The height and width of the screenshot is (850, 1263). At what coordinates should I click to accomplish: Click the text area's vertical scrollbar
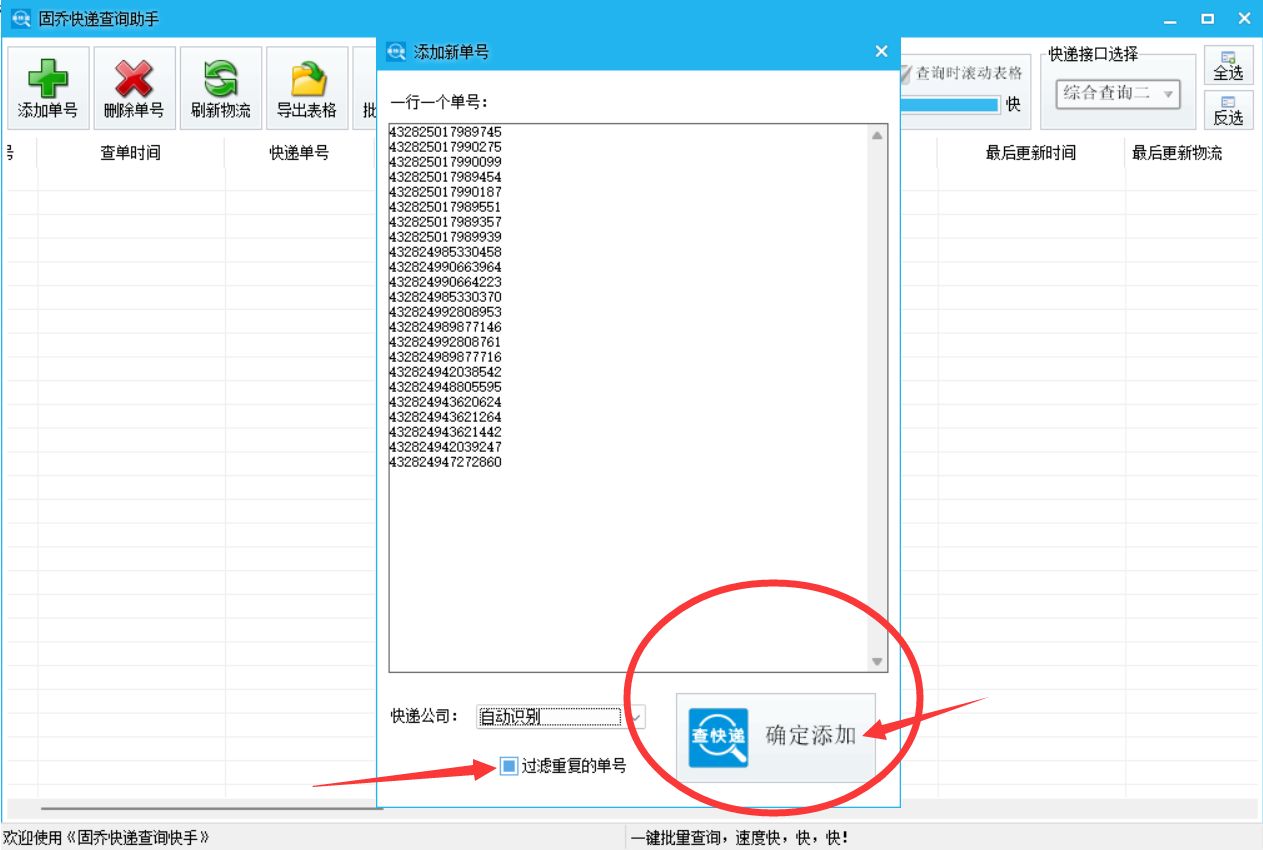[x=875, y=400]
